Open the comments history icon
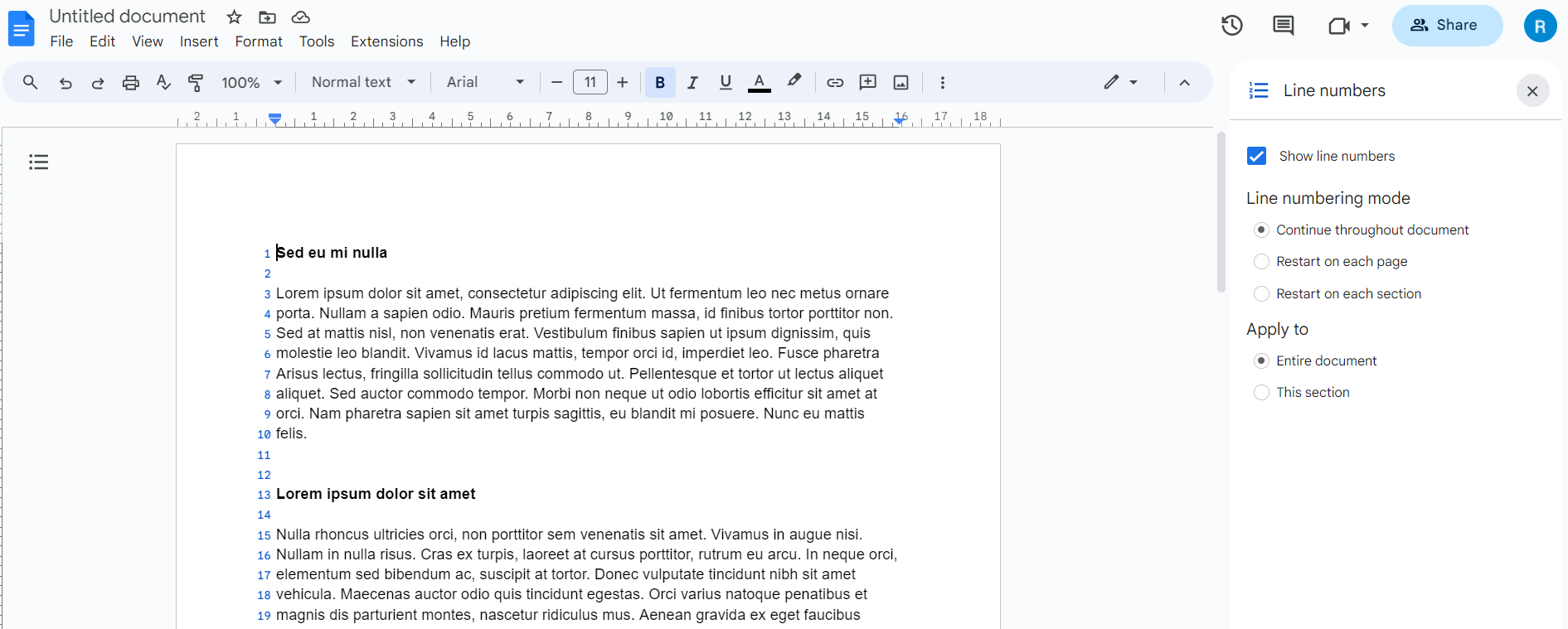 coord(1284,26)
